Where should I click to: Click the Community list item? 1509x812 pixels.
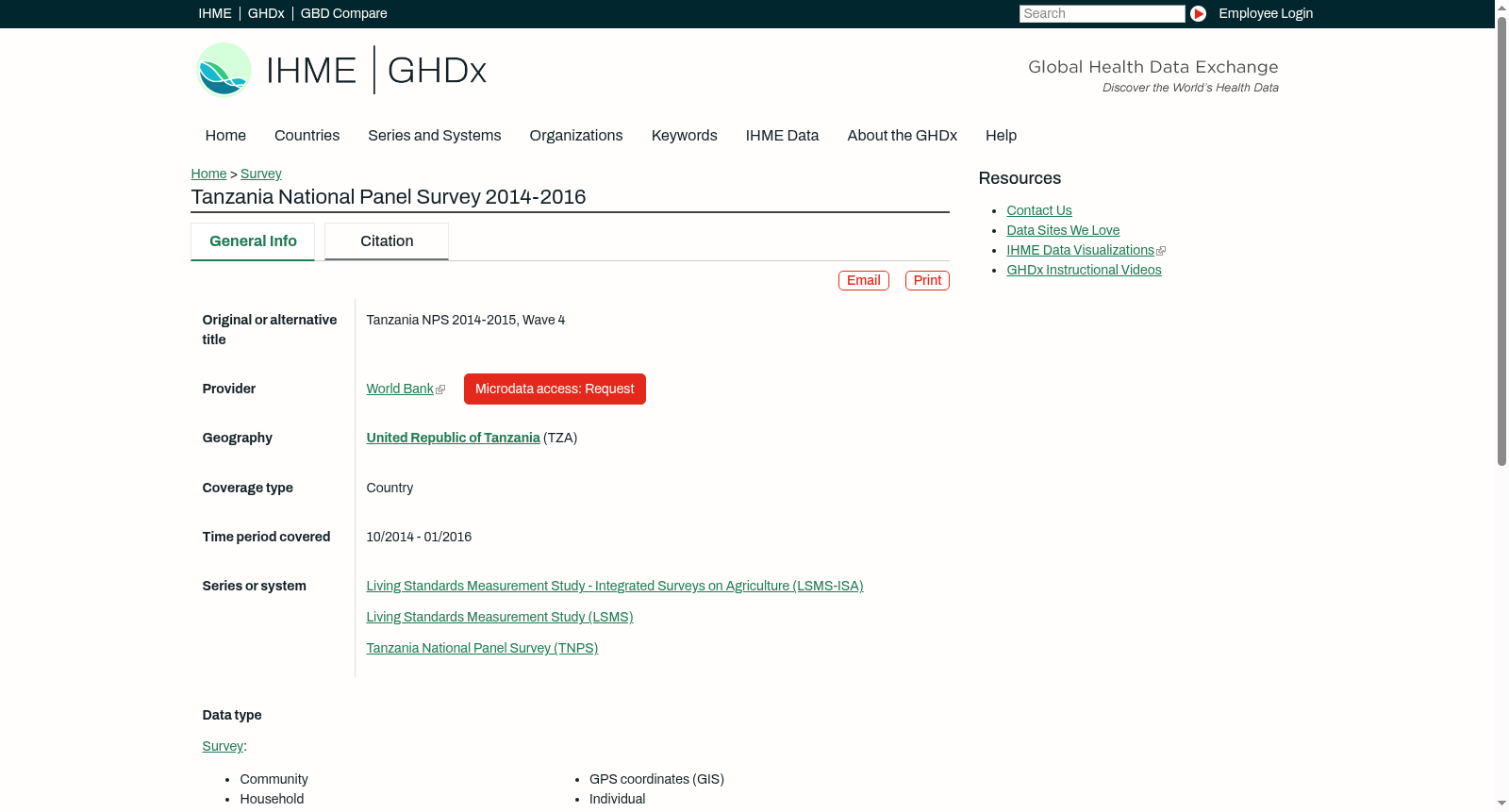(x=274, y=779)
